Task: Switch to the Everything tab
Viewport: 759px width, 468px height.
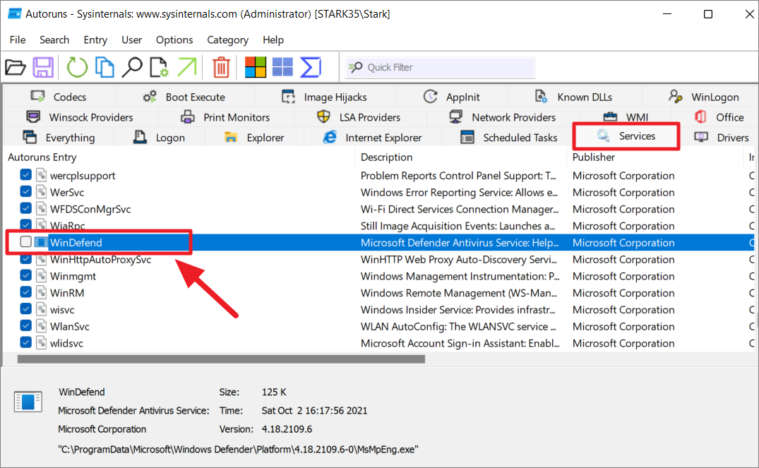Action: coord(59,137)
